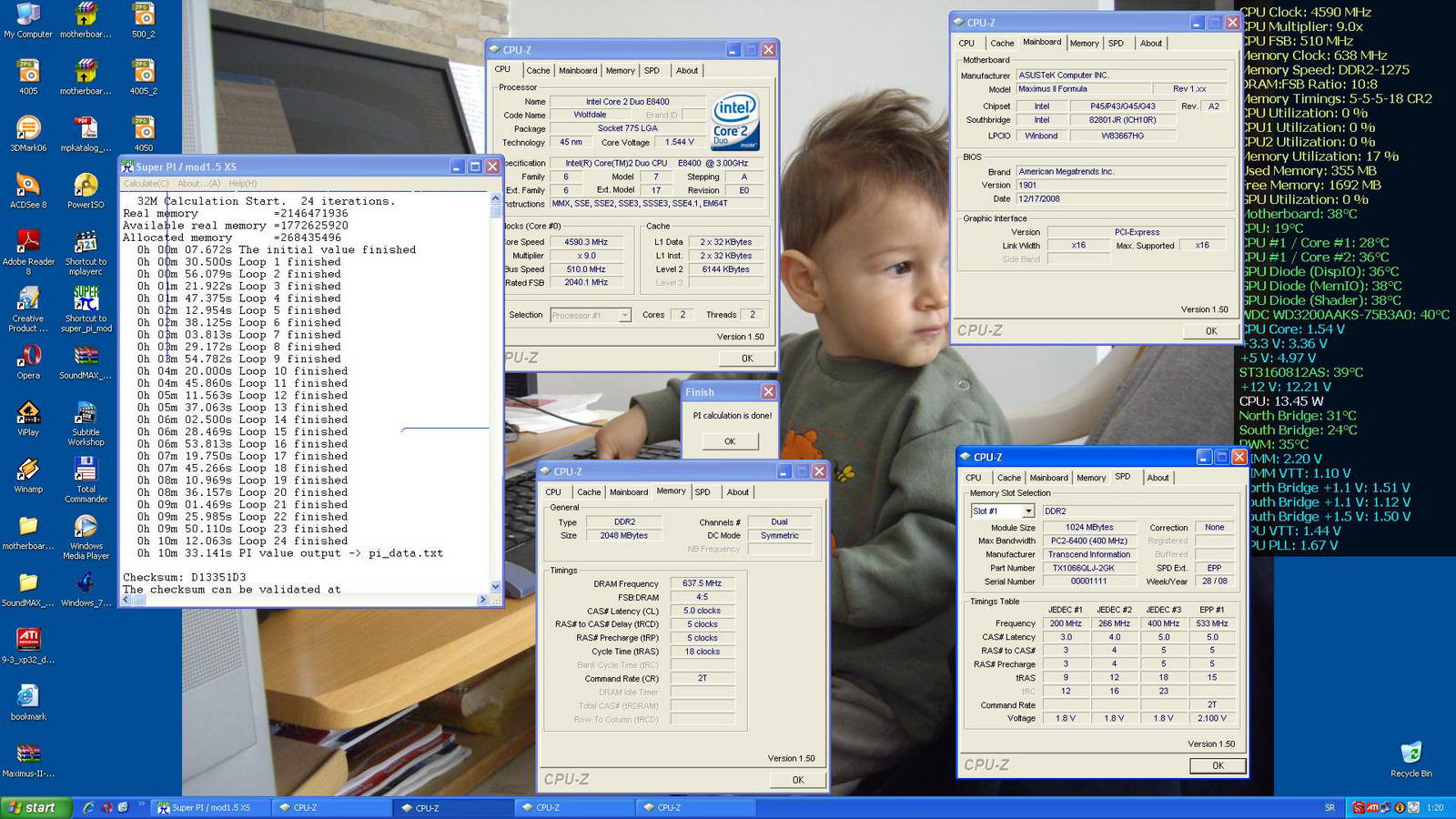This screenshot has width=1456, height=819.
Task: Click OK in the E8400 CPU-Z window
Action: click(747, 359)
